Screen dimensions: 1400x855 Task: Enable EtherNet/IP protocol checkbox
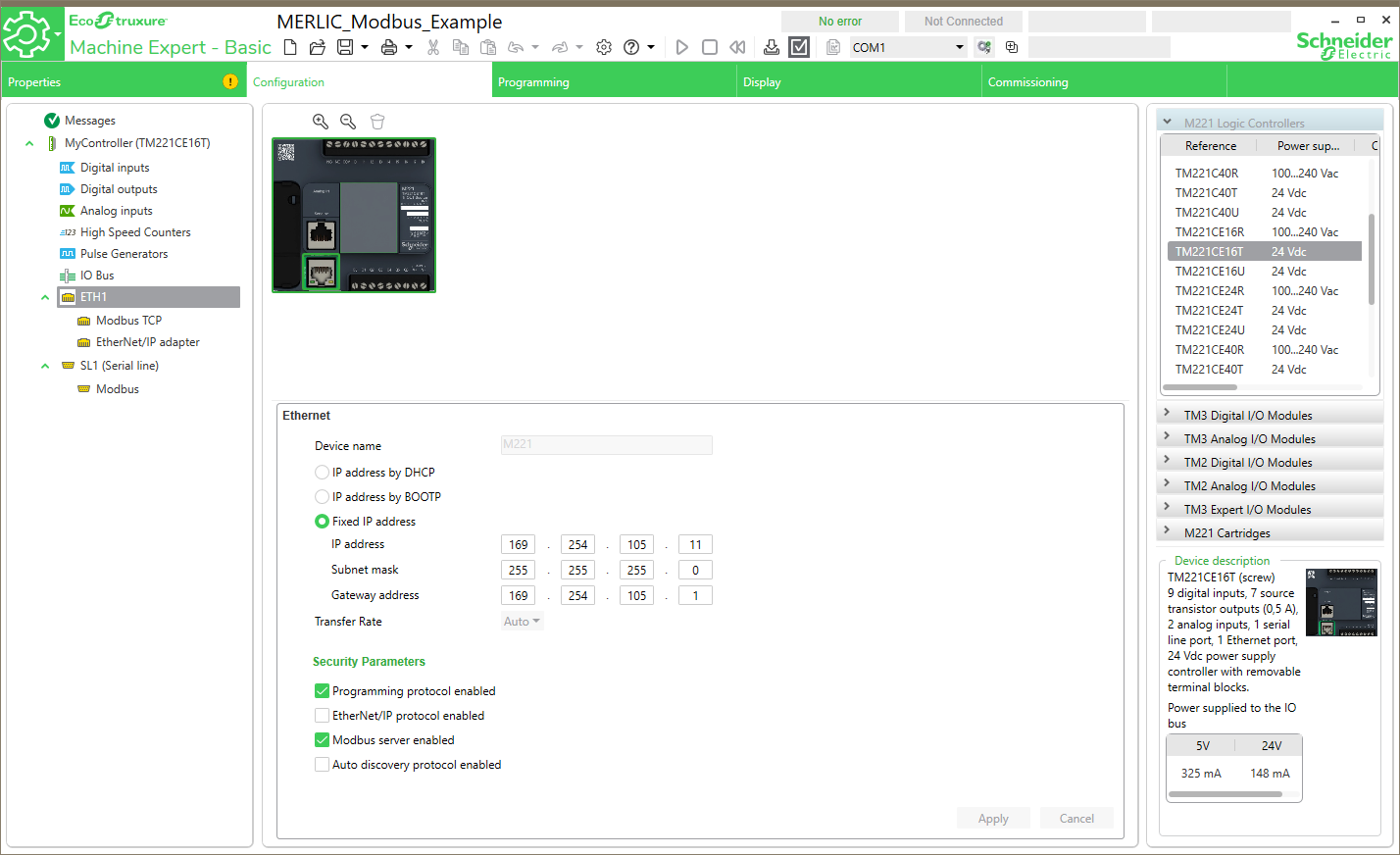pyautogui.click(x=322, y=716)
